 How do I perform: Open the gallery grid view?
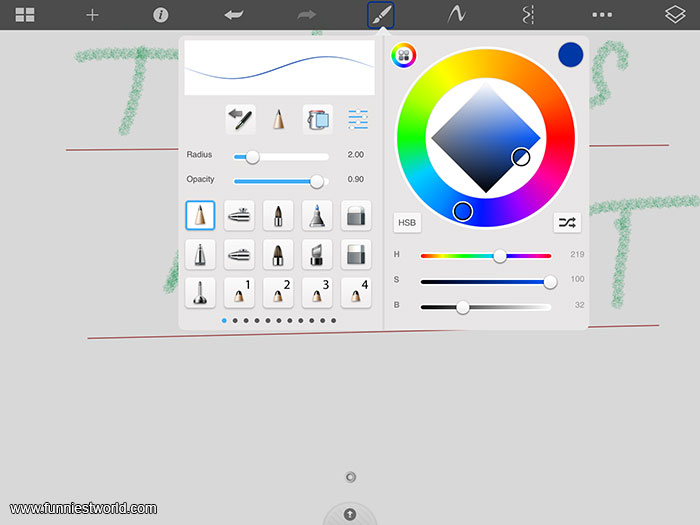click(25, 15)
